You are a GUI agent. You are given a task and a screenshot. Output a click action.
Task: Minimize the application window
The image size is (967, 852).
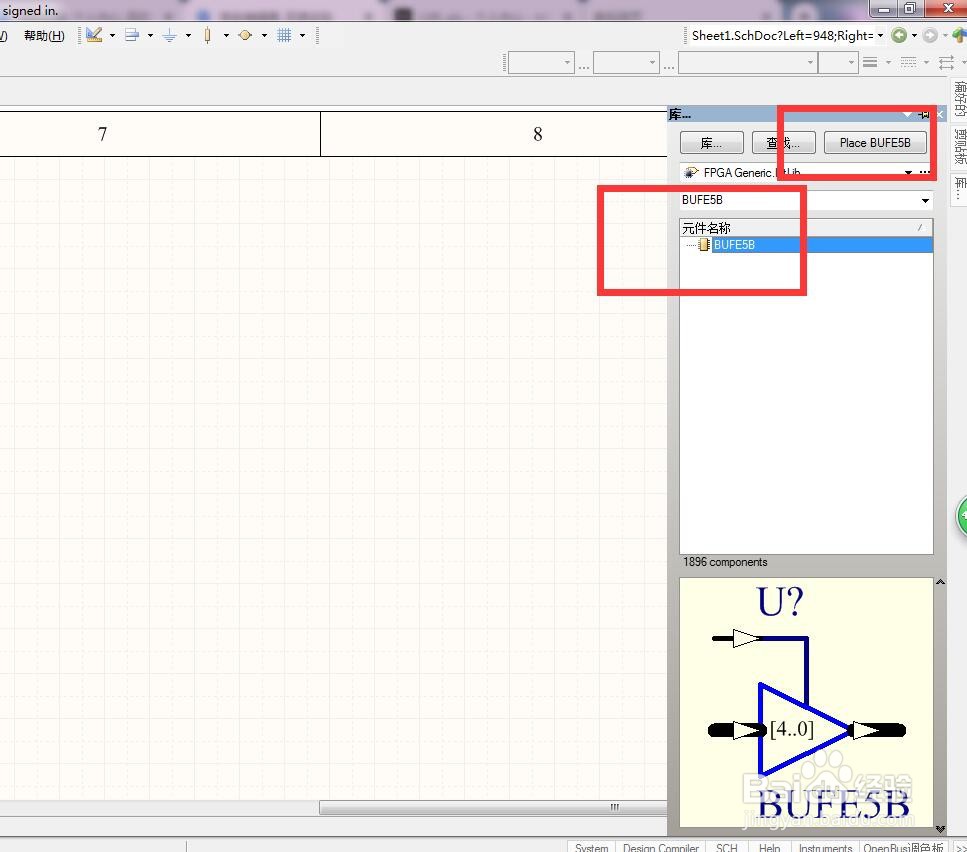(884, 8)
